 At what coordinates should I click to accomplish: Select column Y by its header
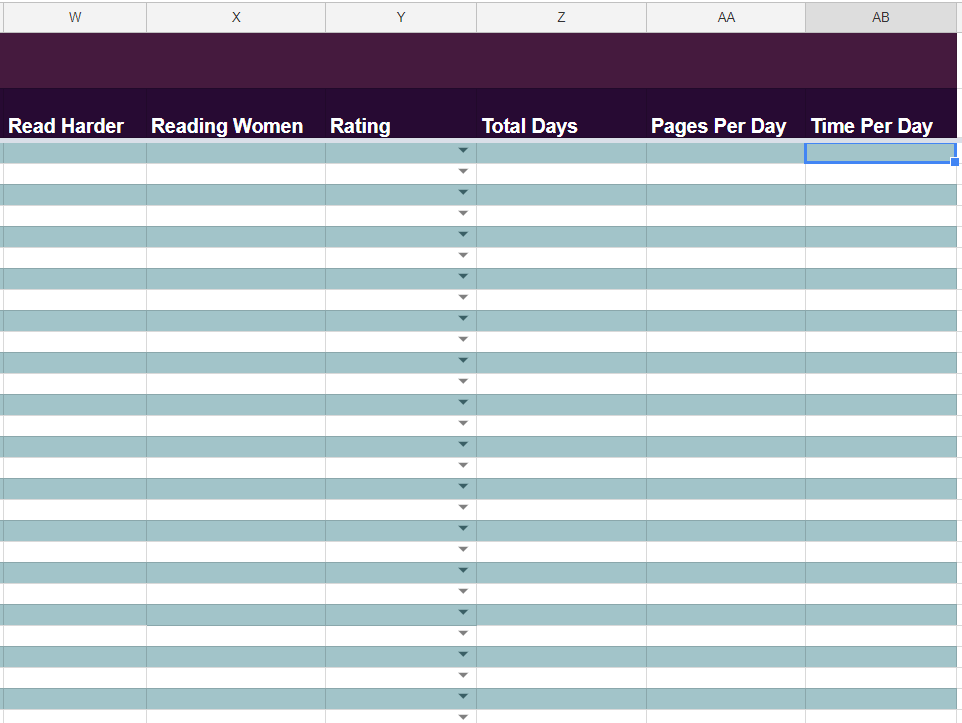click(401, 17)
